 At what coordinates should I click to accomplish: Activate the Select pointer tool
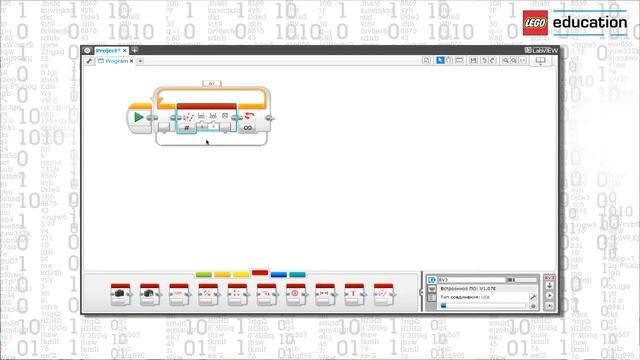(x=440, y=60)
